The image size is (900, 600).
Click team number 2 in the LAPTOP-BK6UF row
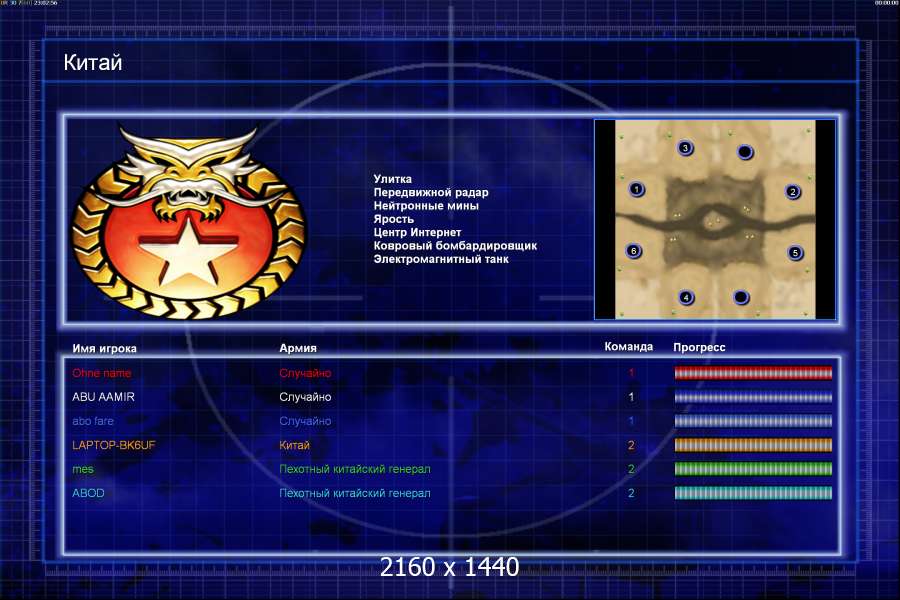631,445
